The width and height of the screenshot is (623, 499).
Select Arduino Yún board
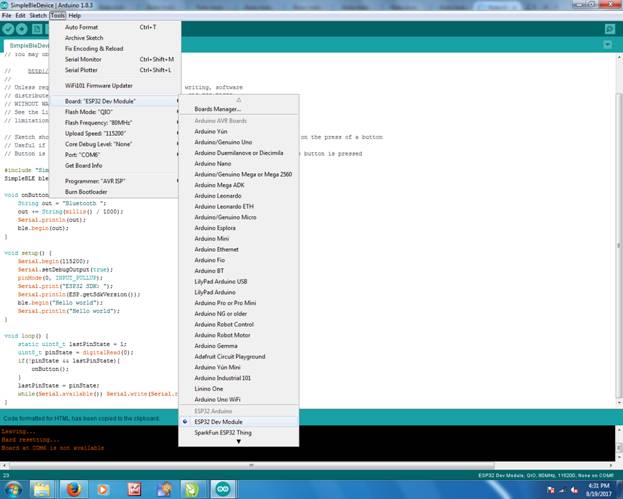coord(238,131)
